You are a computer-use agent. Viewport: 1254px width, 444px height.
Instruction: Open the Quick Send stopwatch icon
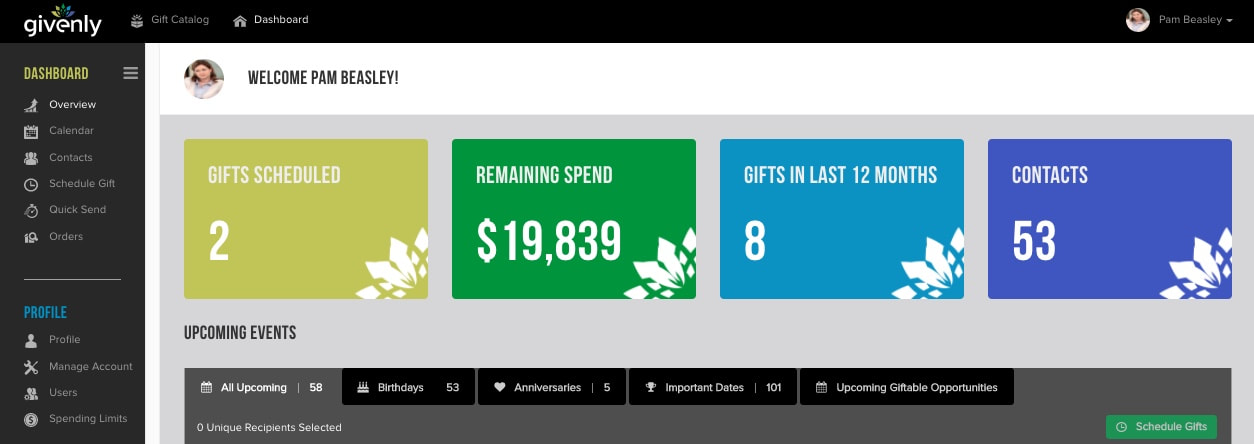[x=31, y=210]
